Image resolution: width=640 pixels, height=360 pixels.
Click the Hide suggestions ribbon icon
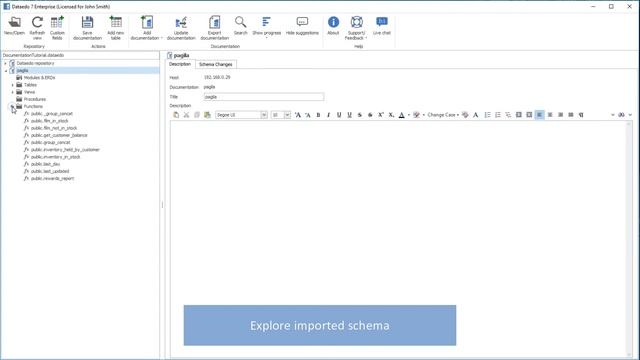(x=302, y=22)
